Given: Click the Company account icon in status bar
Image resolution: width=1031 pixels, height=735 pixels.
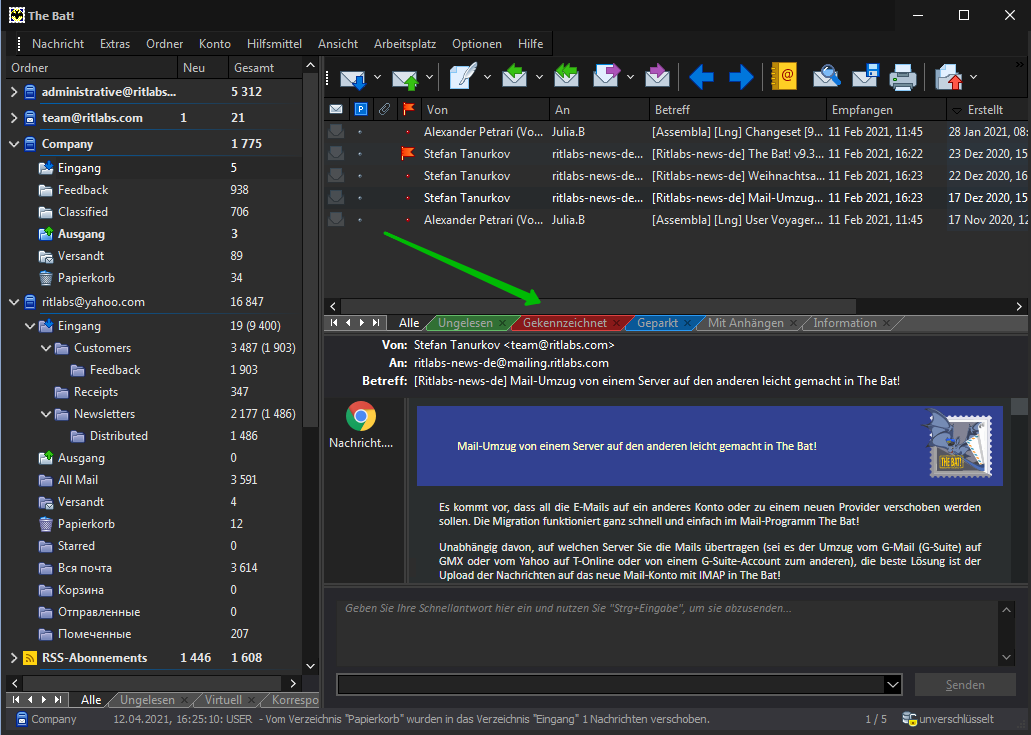Looking at the screenshot, I should [22, 719].
